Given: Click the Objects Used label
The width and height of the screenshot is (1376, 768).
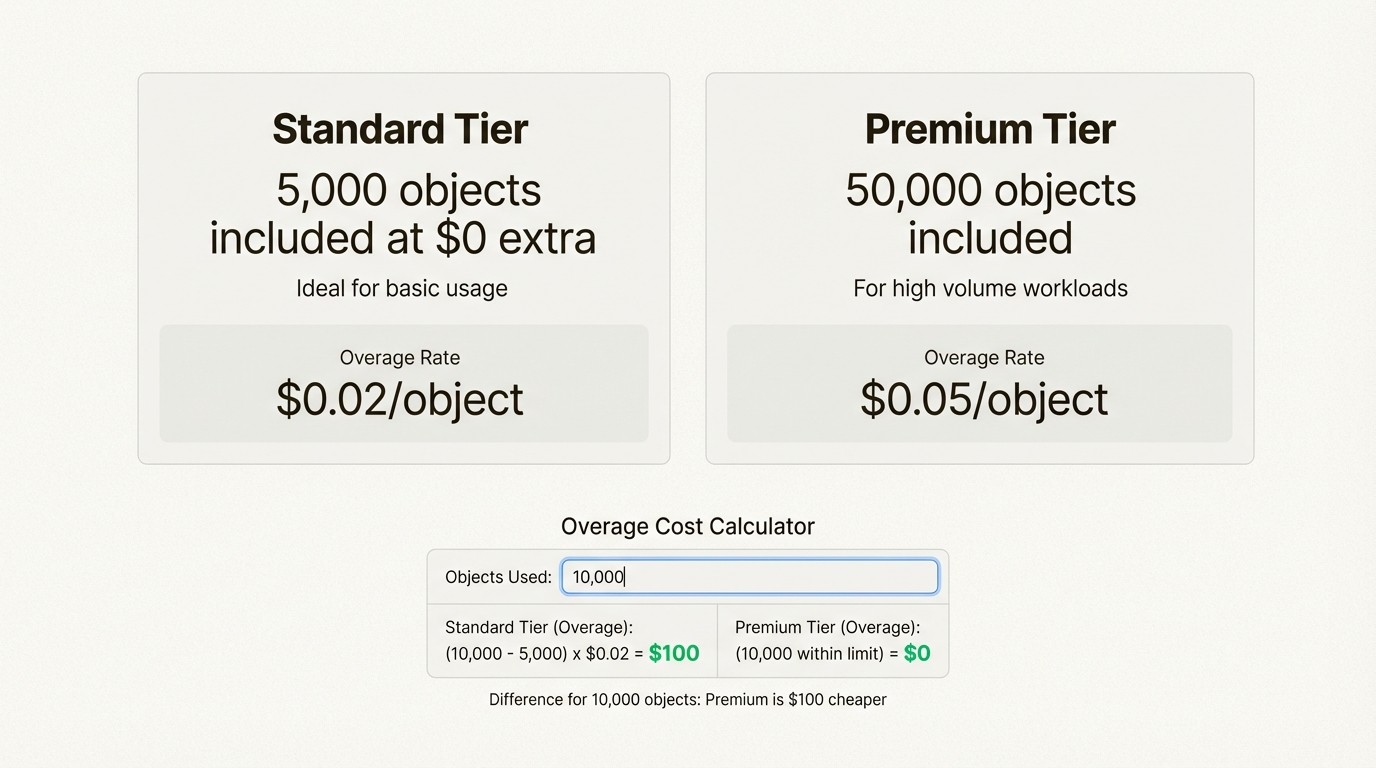Looking at the screenshot, I should [497, 577].
